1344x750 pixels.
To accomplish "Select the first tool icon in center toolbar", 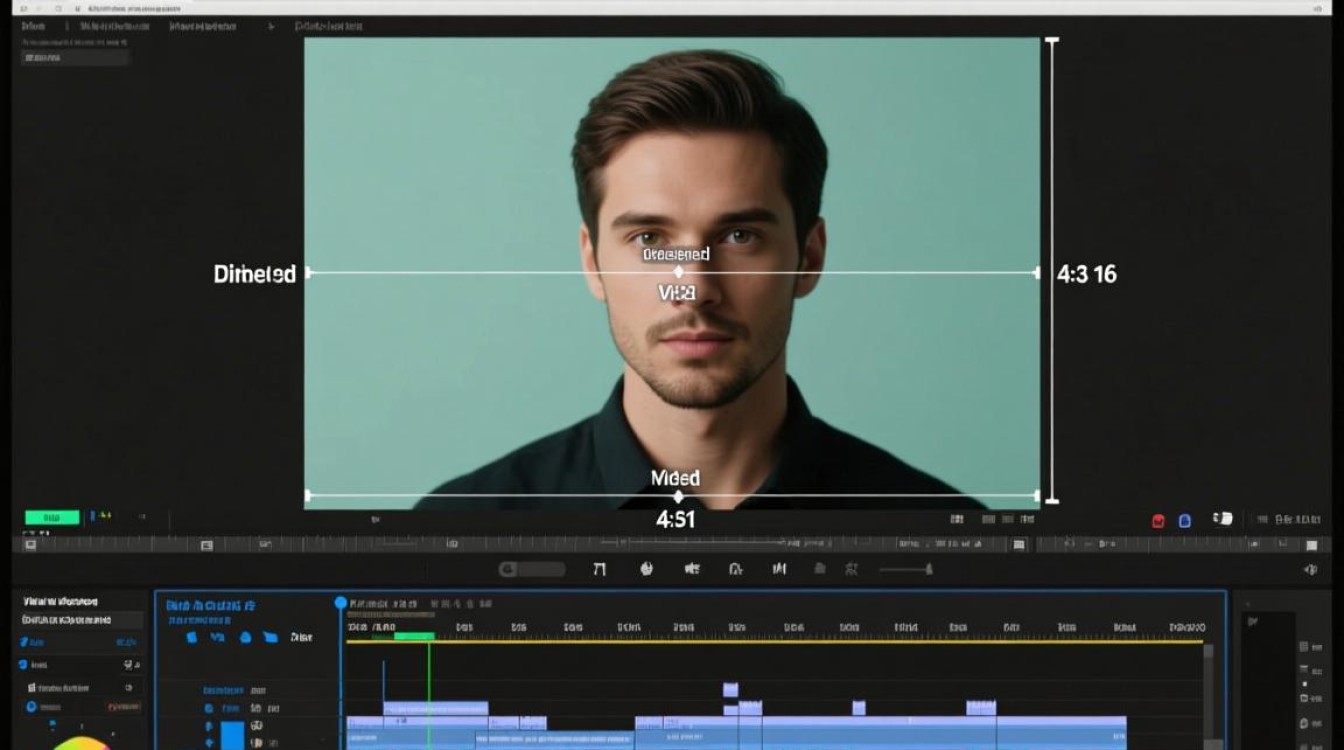I will [599, 569].
